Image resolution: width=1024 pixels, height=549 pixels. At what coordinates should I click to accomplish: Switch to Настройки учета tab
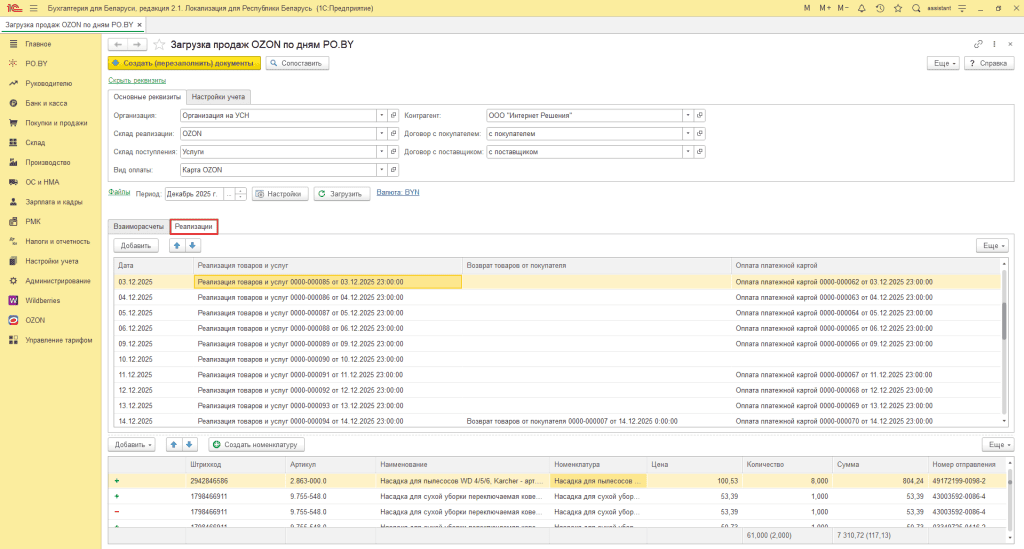218,97
